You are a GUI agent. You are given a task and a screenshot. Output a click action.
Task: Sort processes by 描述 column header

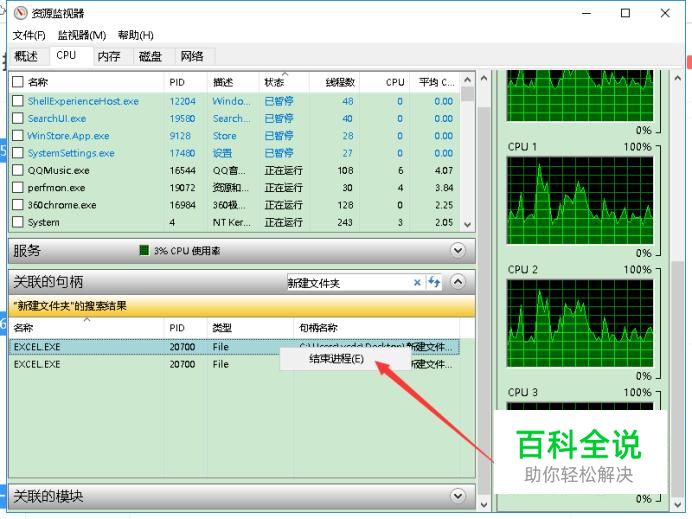(x=233, y=82)
